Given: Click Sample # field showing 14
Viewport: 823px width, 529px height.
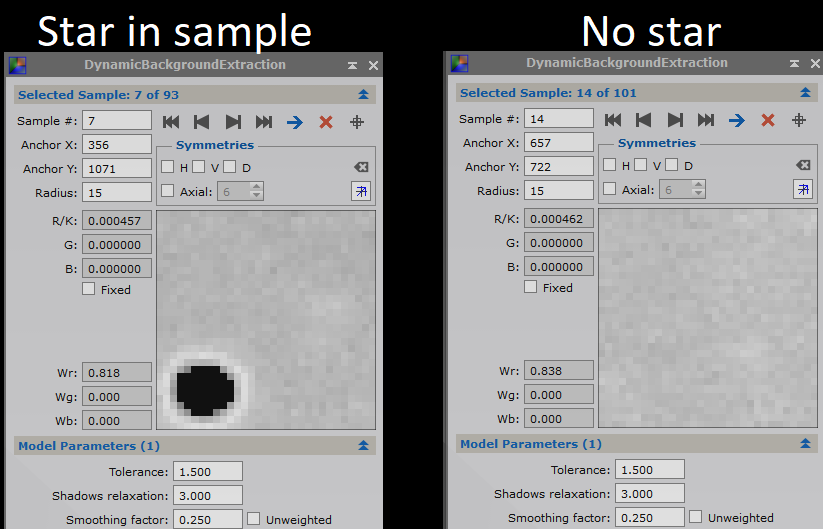Looking at the screenshot, I should coord(559,119).
